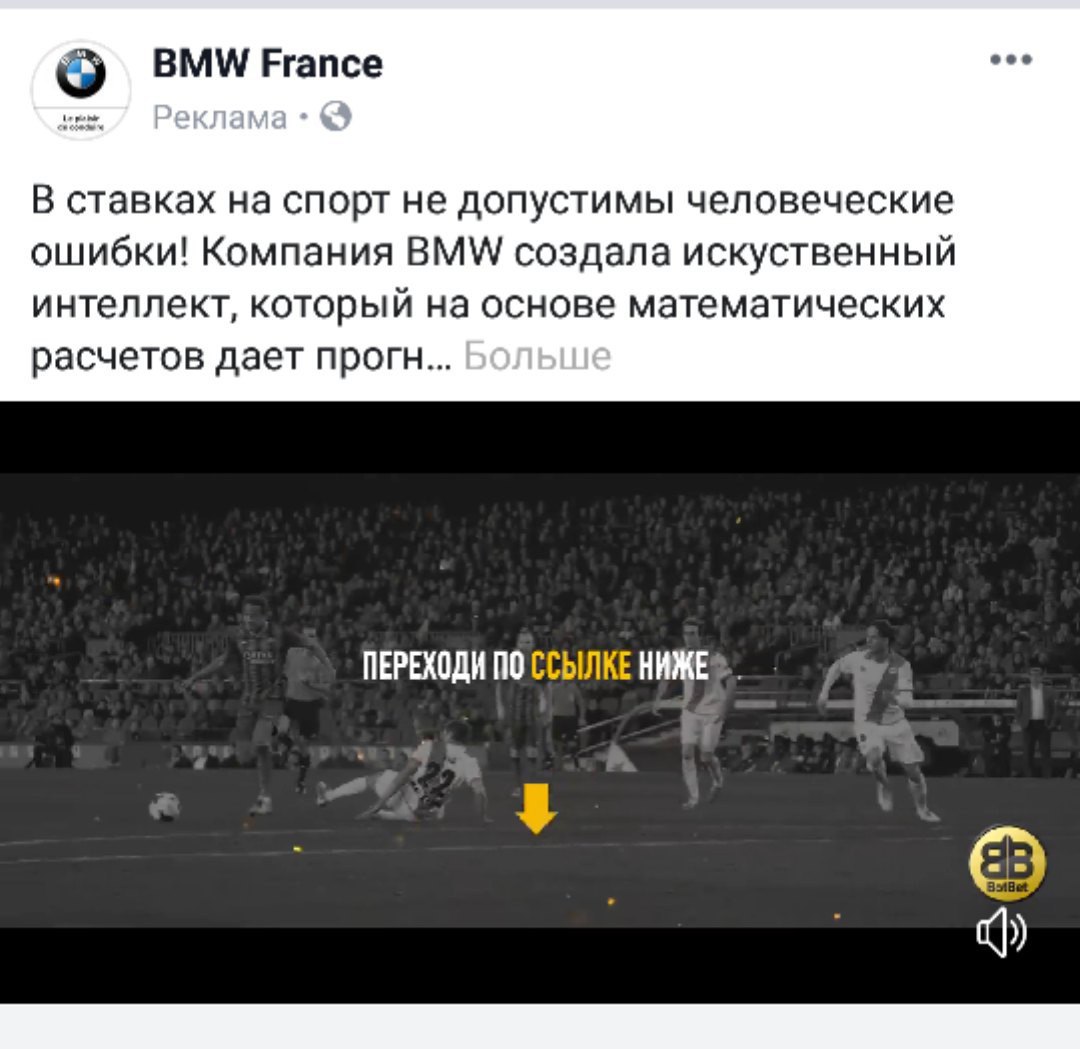Viewport: 1080px width, 1049px height.
Task: Expand post text with Больше link
Action: click(537, 356)
